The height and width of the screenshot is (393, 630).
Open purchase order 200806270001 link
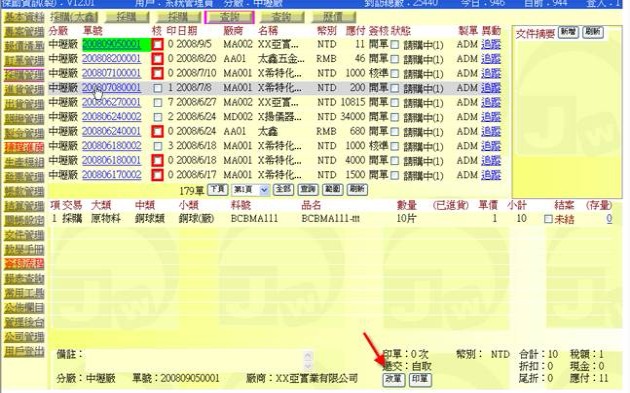click(x=112, y=102)
